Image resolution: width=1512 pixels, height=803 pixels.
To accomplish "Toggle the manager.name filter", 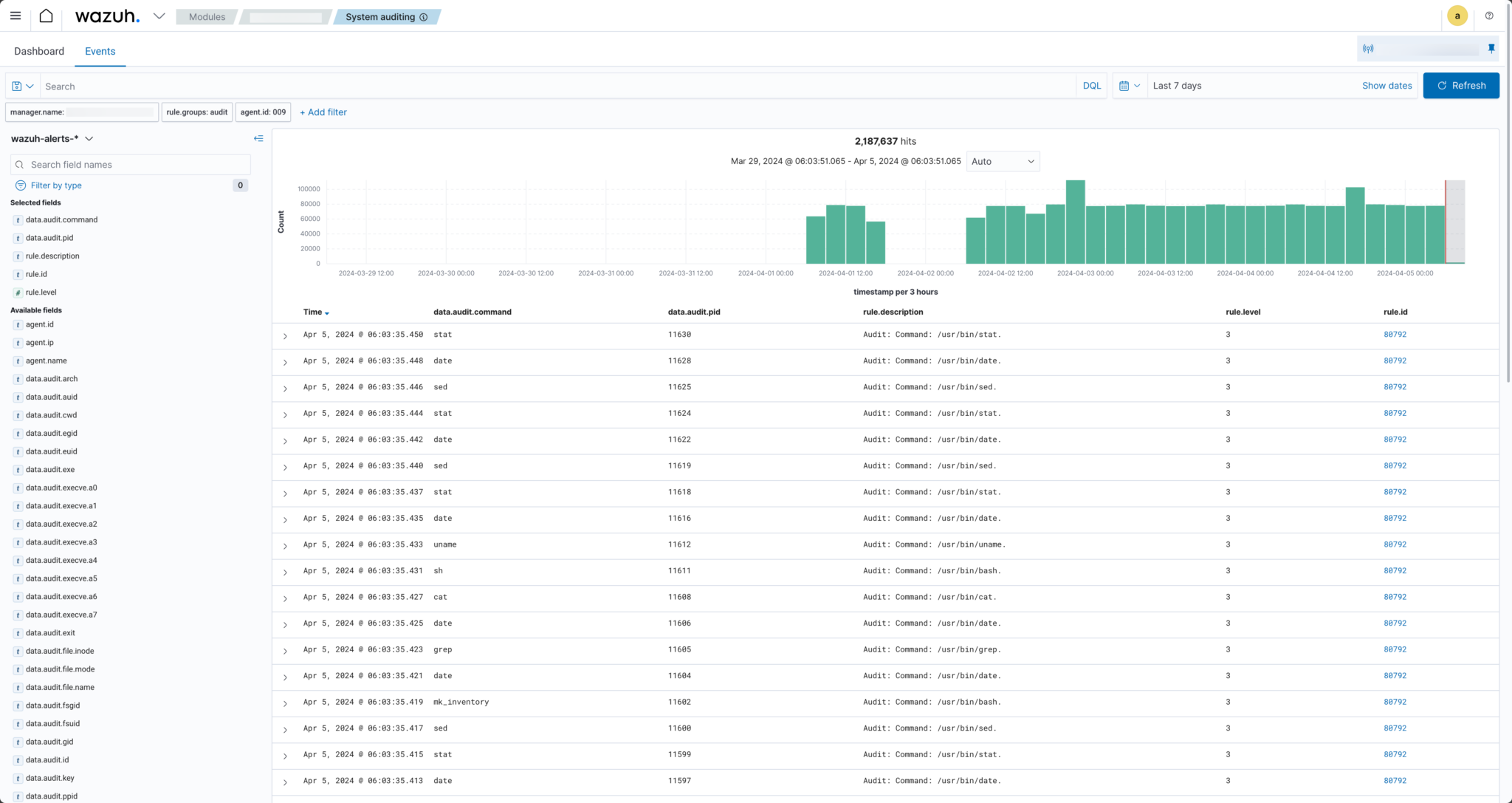I will 81,112.
